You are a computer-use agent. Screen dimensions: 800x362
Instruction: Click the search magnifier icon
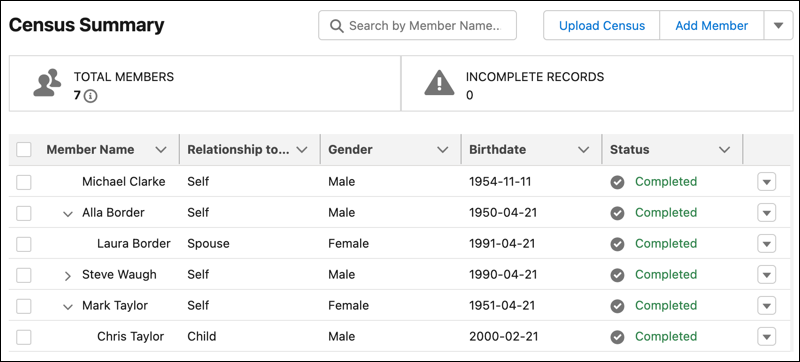[337, 25]
